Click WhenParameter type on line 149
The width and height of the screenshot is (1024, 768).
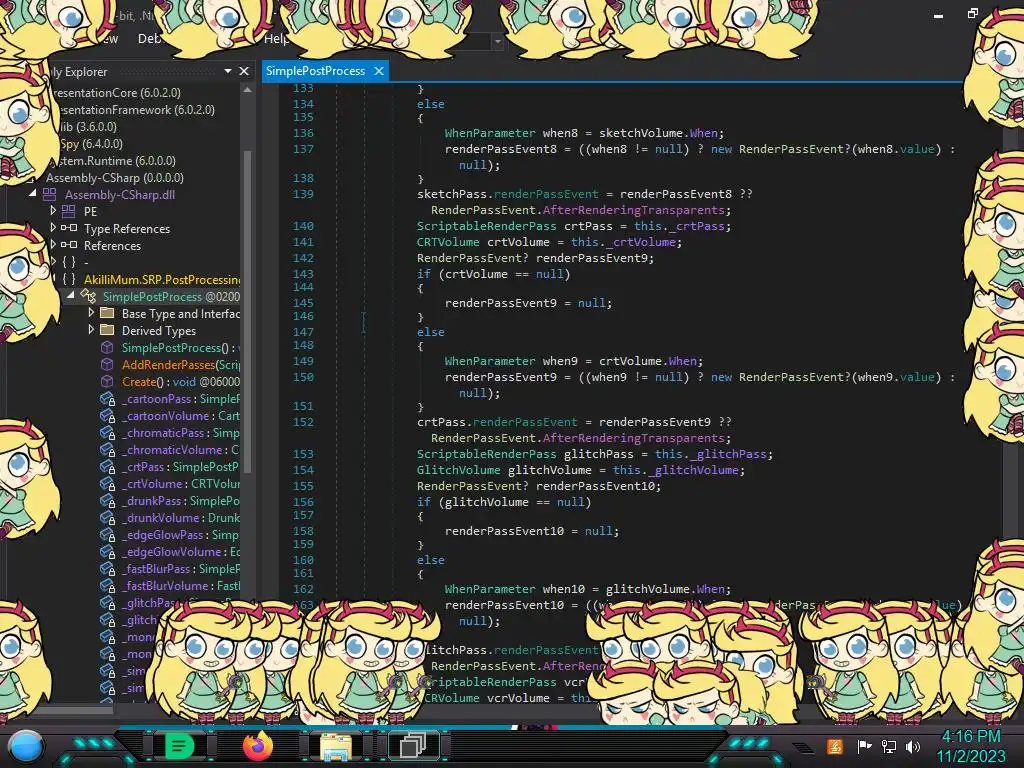click(490, 360)
